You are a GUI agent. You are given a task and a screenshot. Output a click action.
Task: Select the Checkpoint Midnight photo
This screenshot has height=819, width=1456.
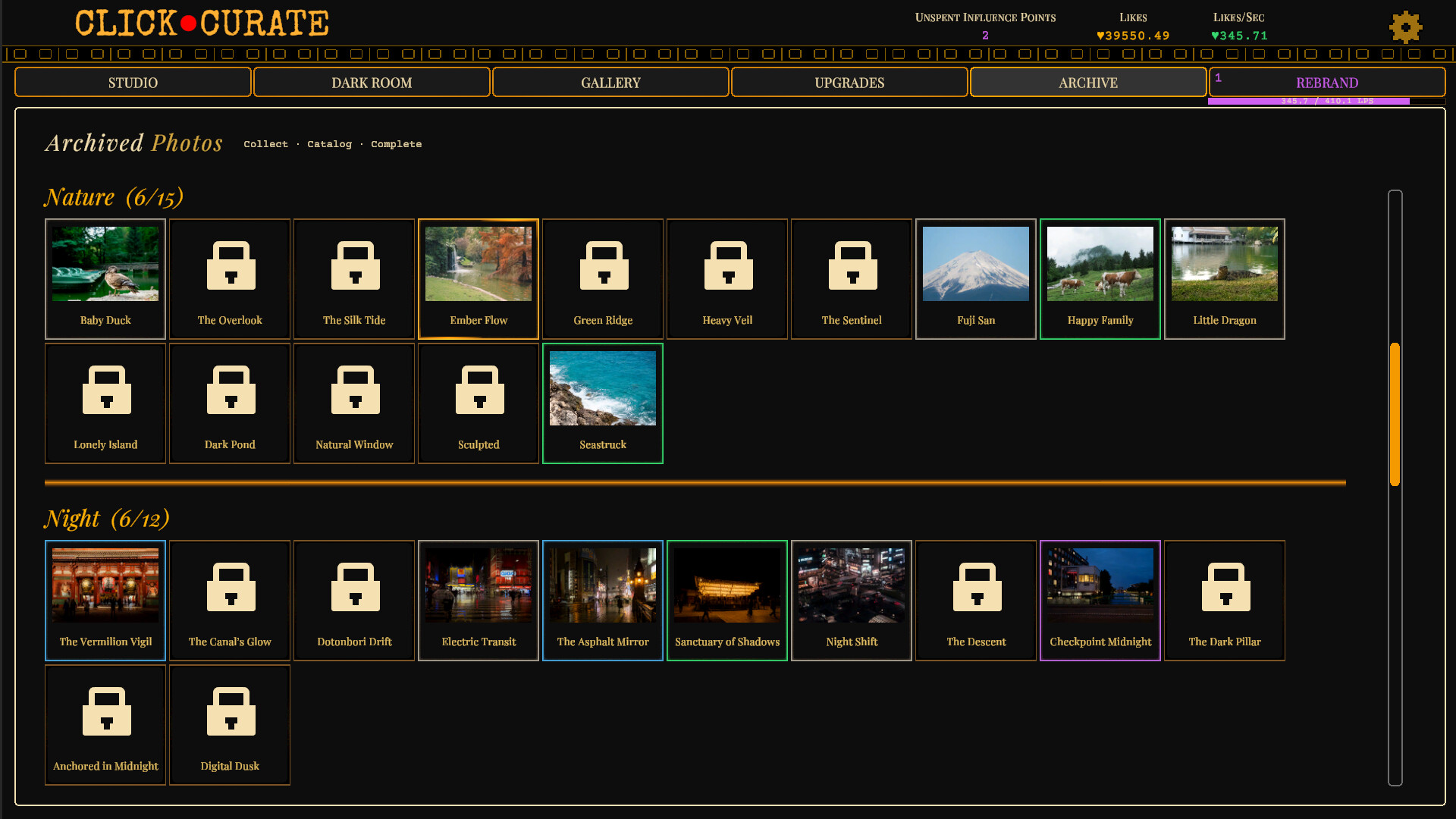tap(1100, 585)
